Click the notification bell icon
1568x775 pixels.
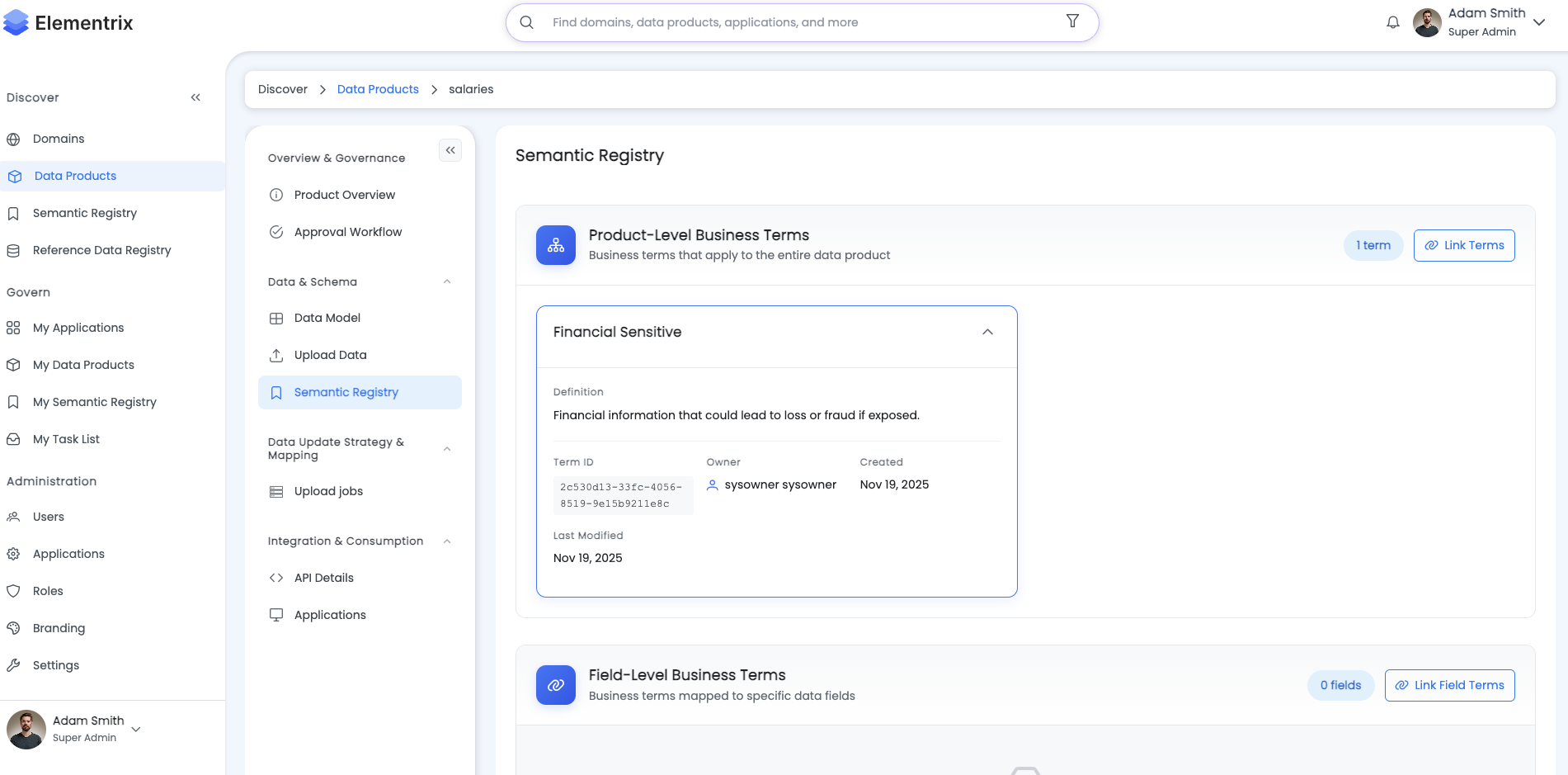1392,22
